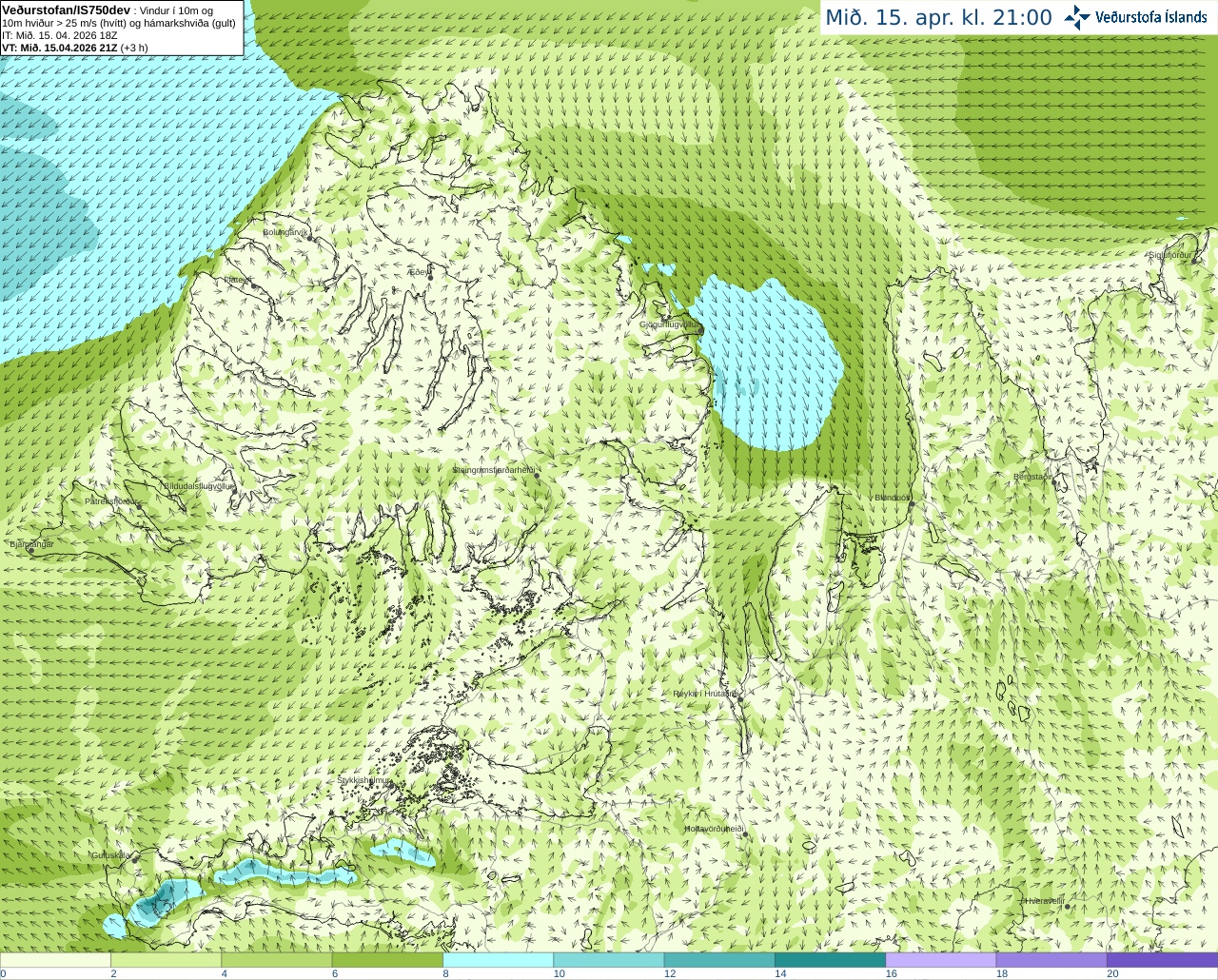Screen dimensions: 1218x980
Task: Click the Veðurstofan/IS750dev title text
Action: point(66,10)
